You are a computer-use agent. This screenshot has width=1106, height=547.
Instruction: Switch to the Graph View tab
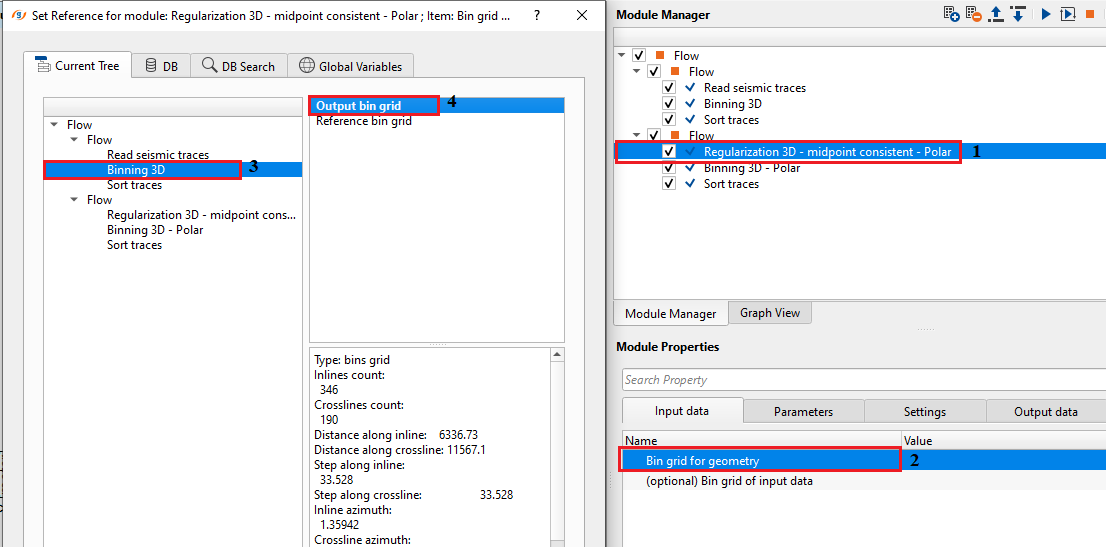(x=770, y=313)
